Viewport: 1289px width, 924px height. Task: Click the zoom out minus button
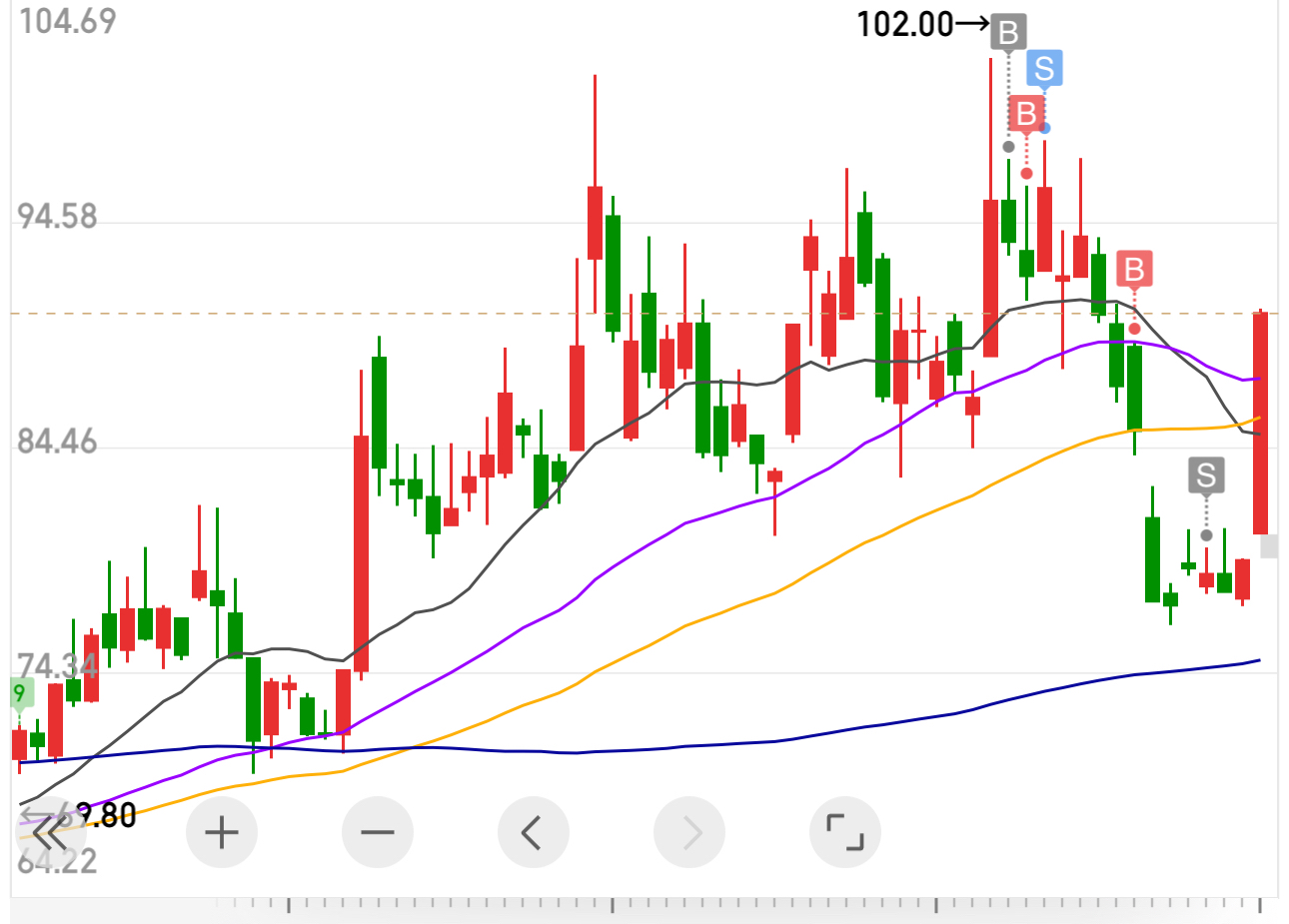coord(378,832)
